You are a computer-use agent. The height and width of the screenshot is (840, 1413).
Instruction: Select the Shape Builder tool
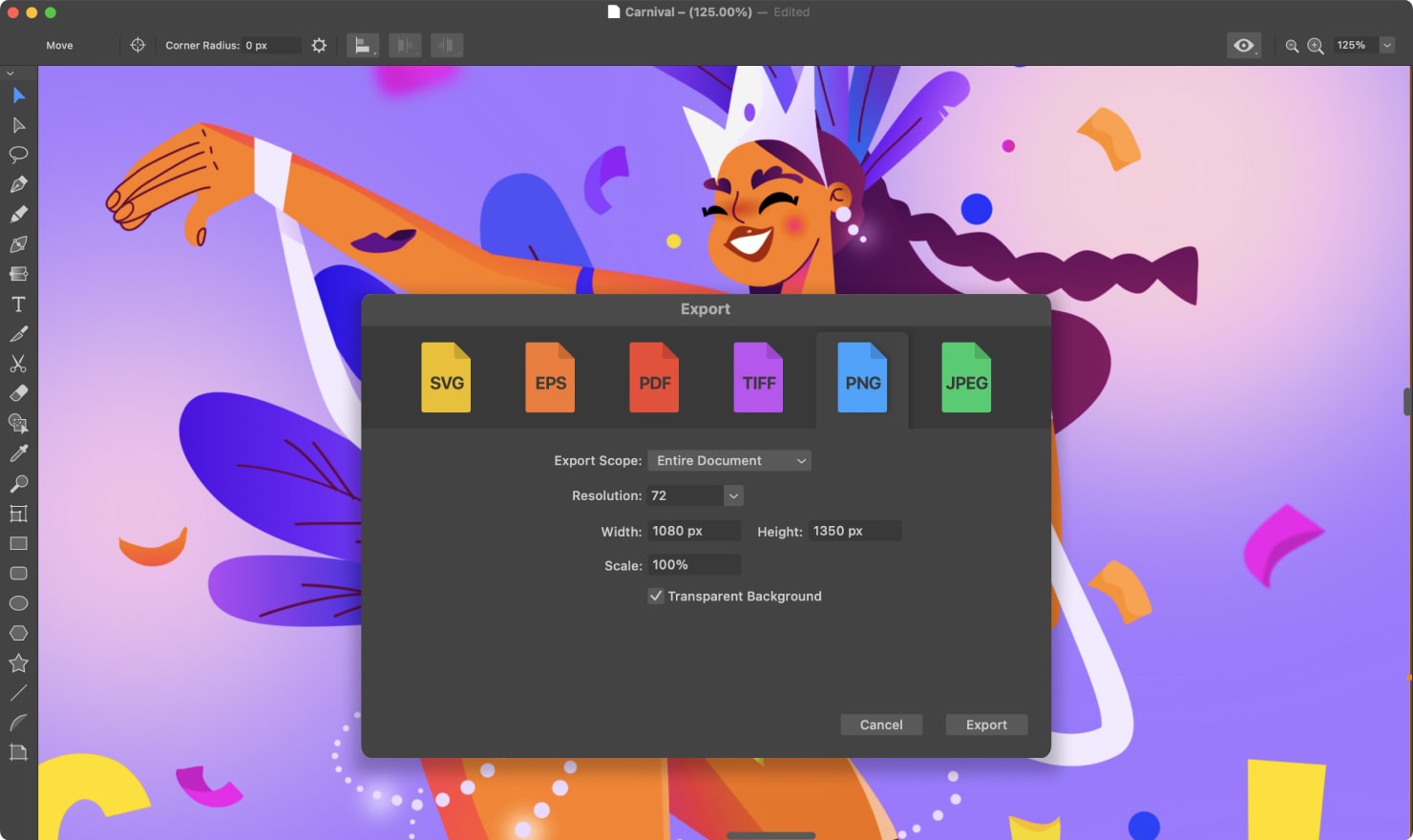coord(18,424)
